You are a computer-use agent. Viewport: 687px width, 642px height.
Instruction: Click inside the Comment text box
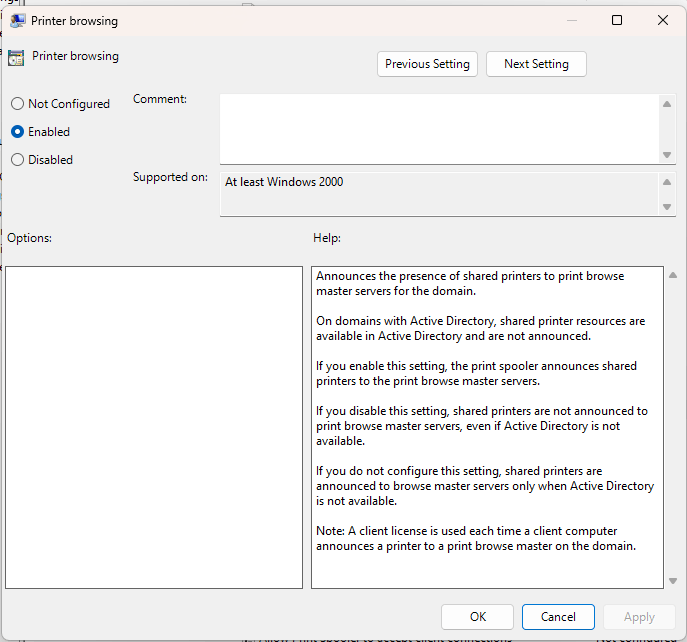click(x=439, y=129)
